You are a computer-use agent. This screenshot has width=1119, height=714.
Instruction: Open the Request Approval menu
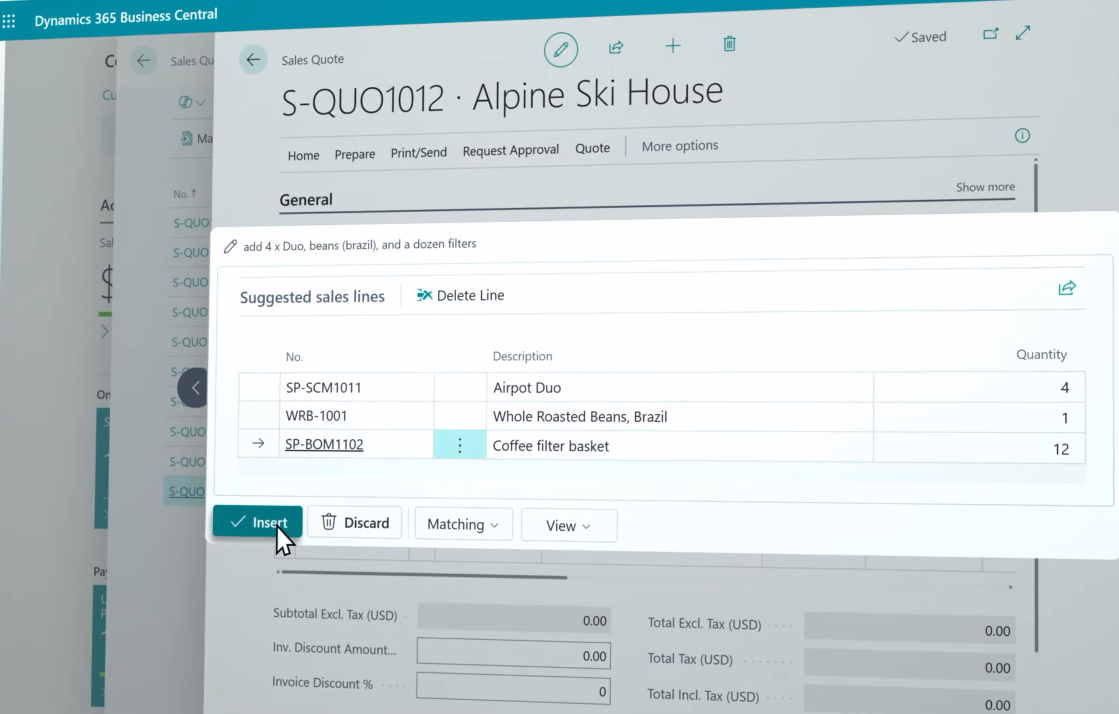pos(510,150)
